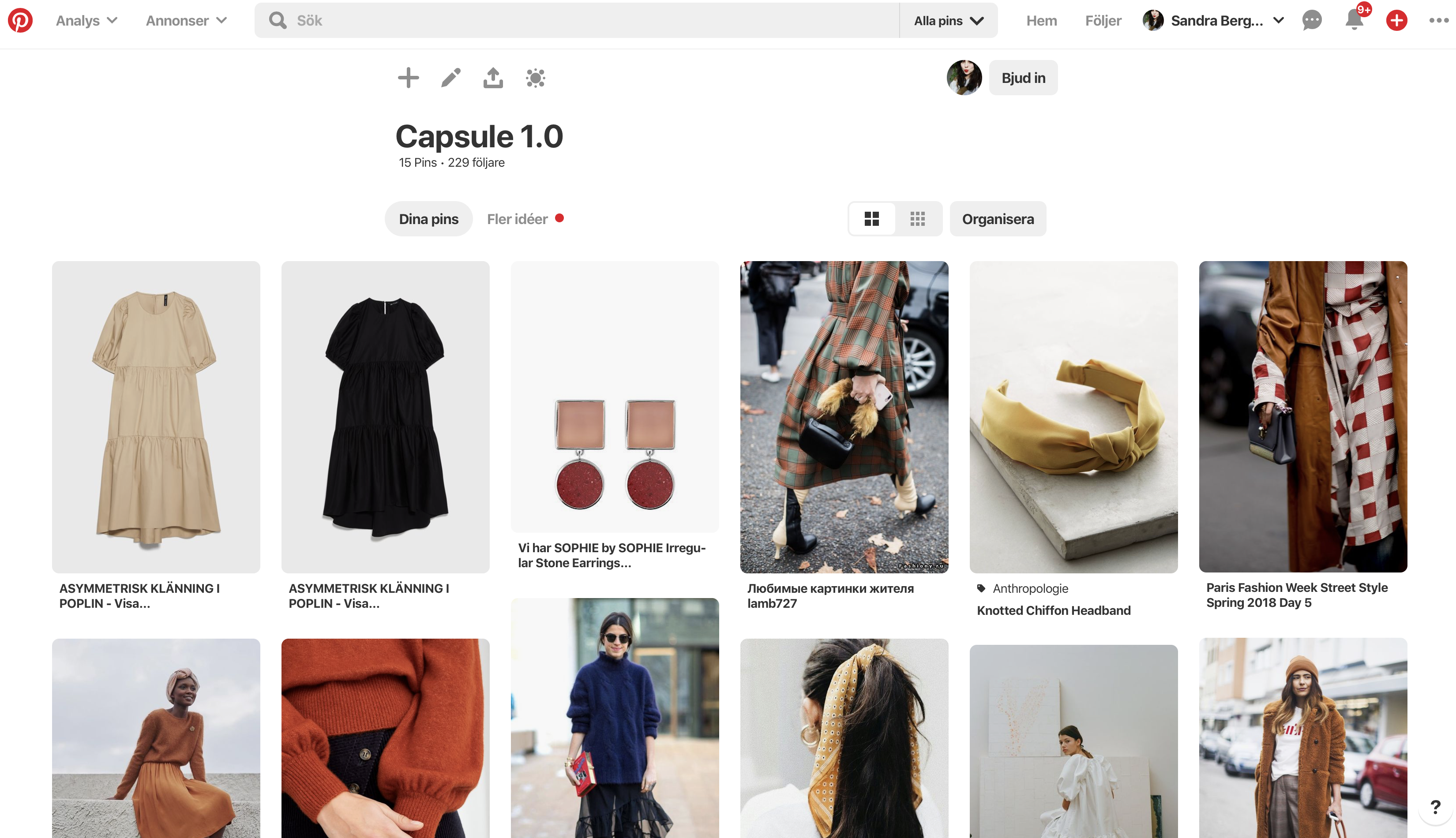This screenshot has height=838, width=1456.
Task: Click the red create pin plus icon
Action: coord(1396,20)
